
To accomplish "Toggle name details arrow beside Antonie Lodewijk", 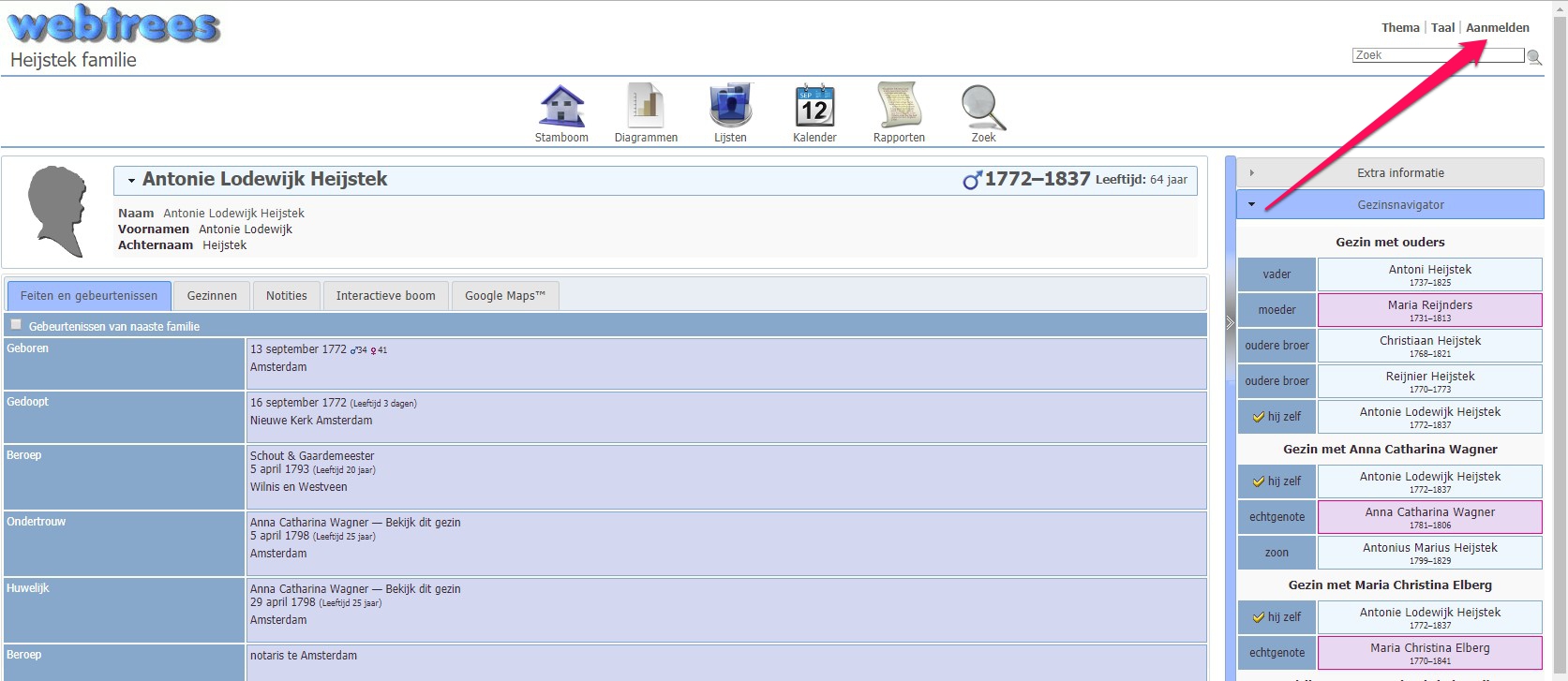I will tap(131, 181).
